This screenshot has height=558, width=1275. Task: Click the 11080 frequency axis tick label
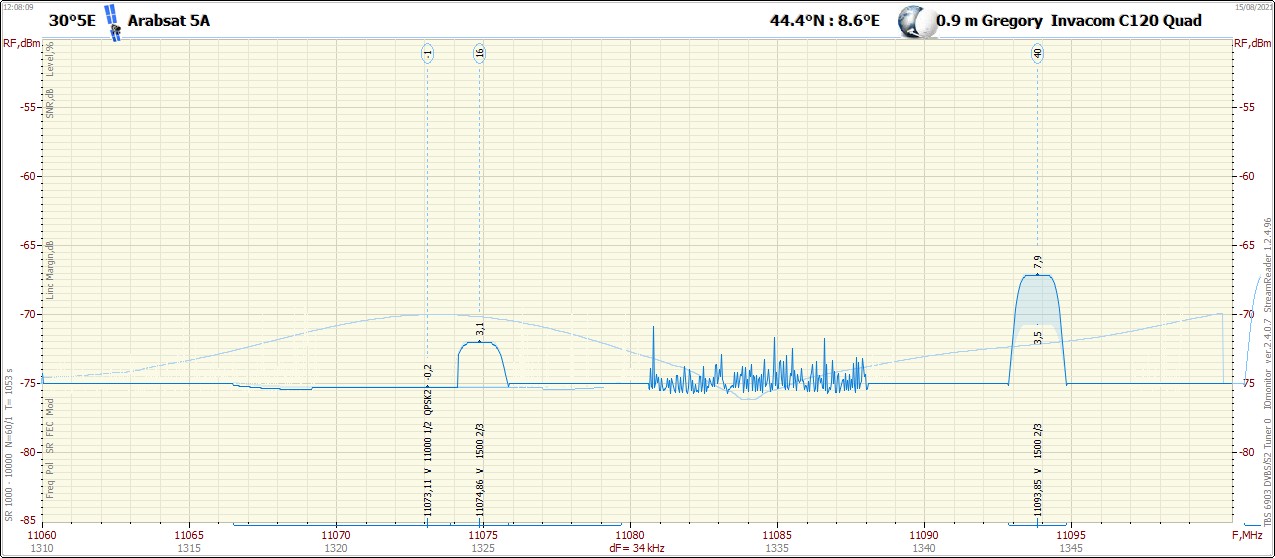pyautogui.click(x=631, y=536)
